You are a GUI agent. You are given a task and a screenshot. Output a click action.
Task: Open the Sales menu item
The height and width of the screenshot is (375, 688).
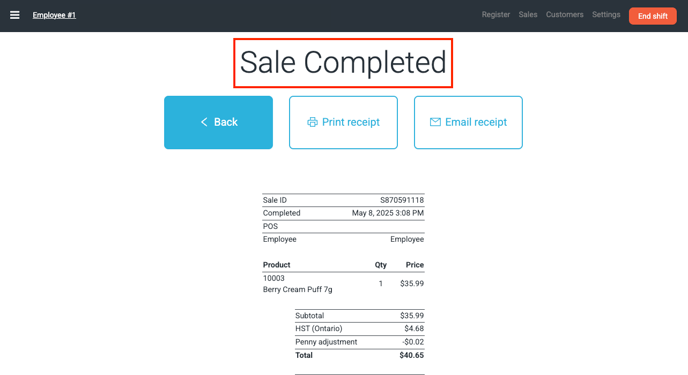coord(528,14)
